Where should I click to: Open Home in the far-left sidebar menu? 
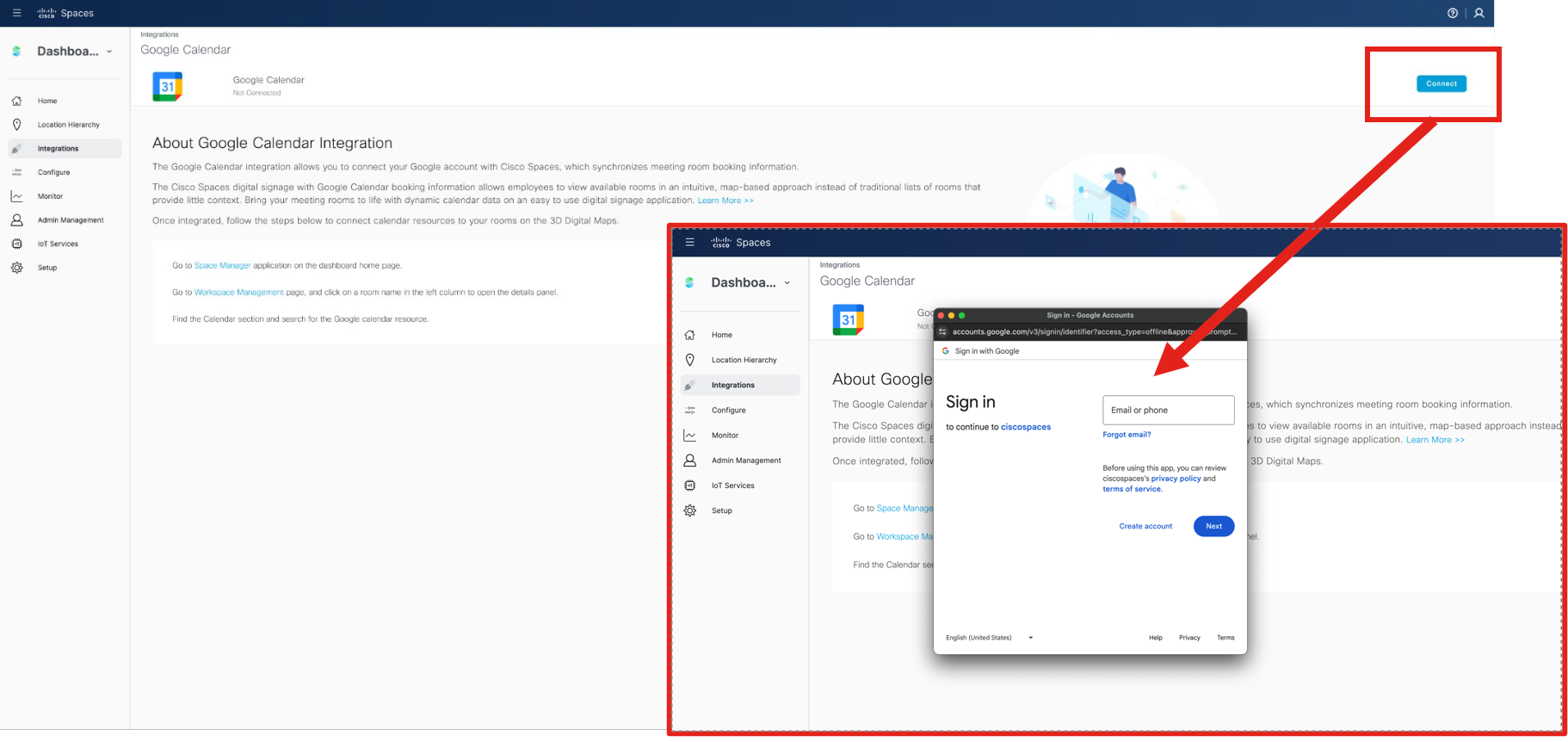tap(47, 101)
